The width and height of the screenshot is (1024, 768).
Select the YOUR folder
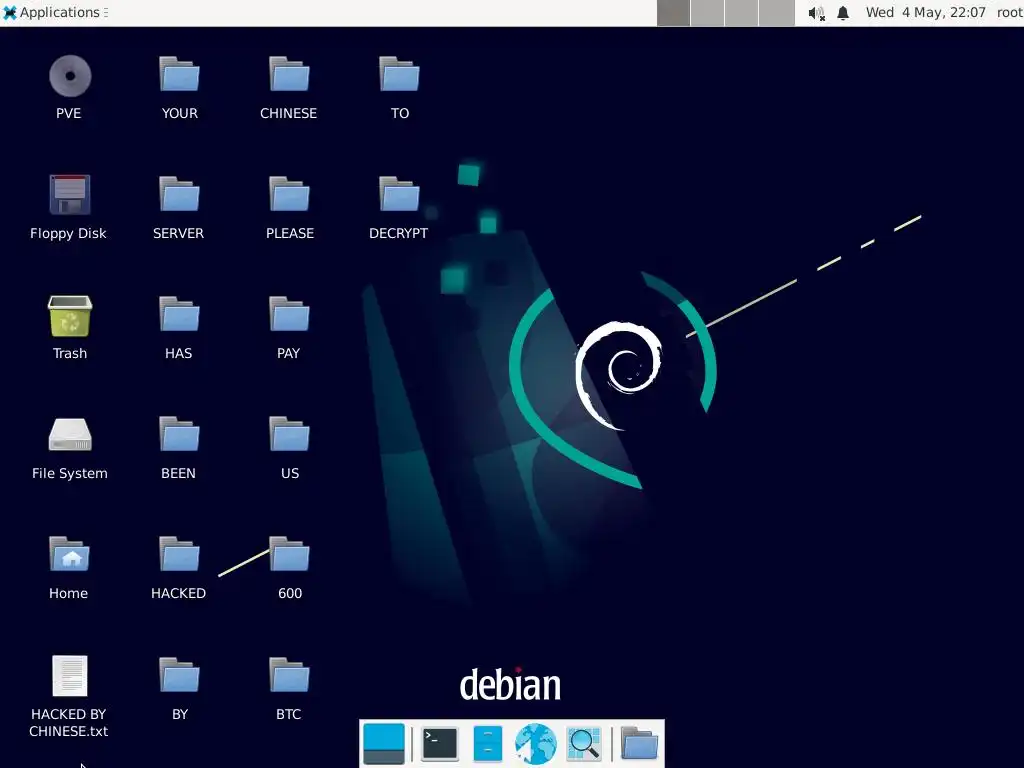pyautogui.click(x=179, y=74)
